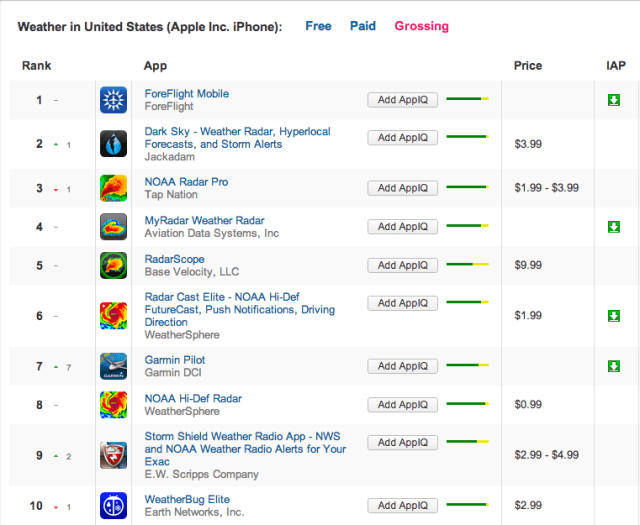Click the rating bar for NOAA Radar Pro
The image size is (640, 525).
click(466, 187)
